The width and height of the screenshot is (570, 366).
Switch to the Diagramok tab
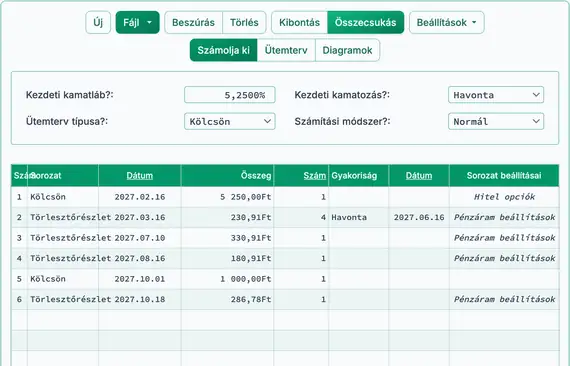click(x=347, y=50)
